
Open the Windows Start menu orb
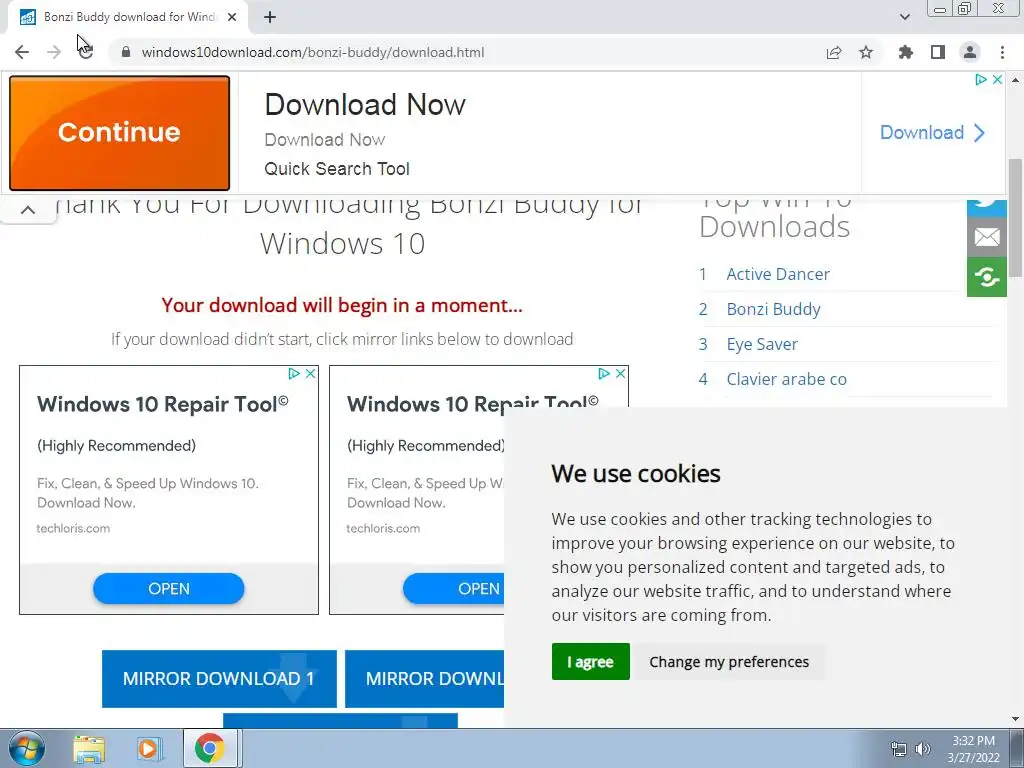(x=26, y=748)
